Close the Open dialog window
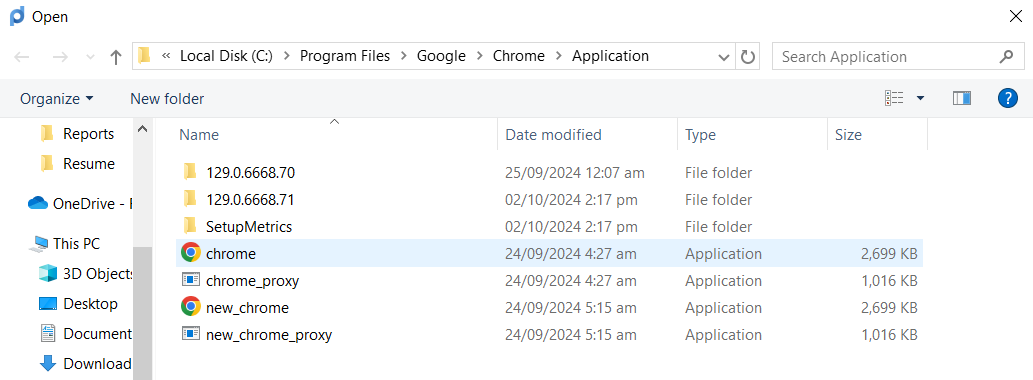The width and height of the screenshot is (1033, 380). click(1016, 16)
